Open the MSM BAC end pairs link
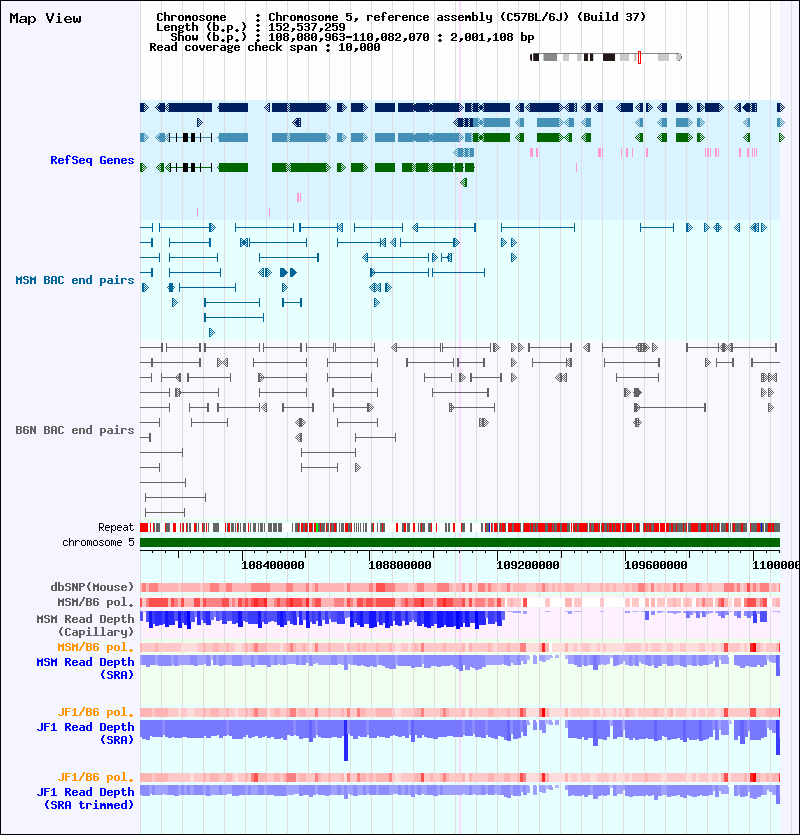Screen dimensions: 800x835 click(75, 280)
